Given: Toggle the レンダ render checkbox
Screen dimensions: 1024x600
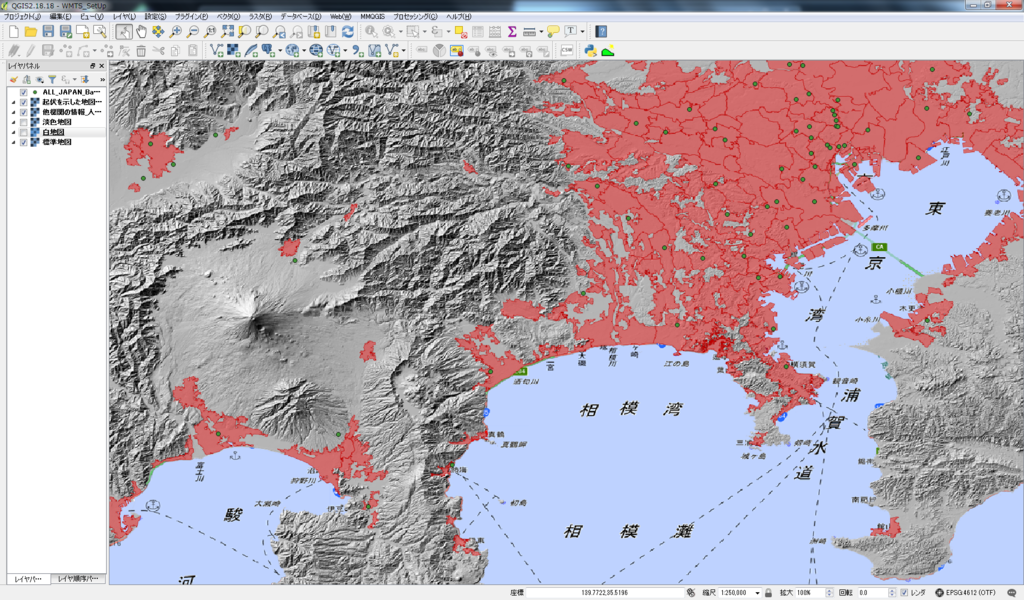Looking at the screenshot, I should 904,593.
